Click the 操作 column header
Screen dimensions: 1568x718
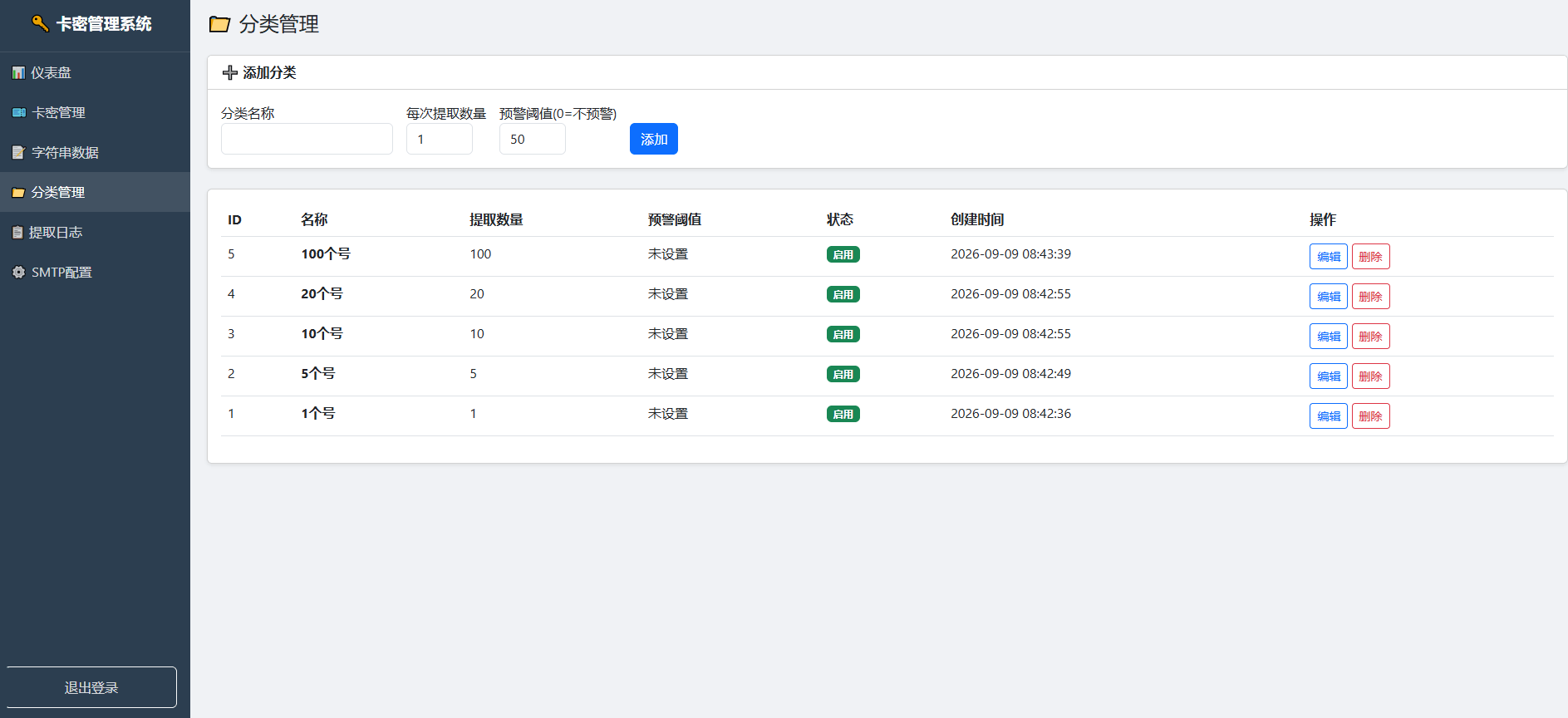[1323, 219]
